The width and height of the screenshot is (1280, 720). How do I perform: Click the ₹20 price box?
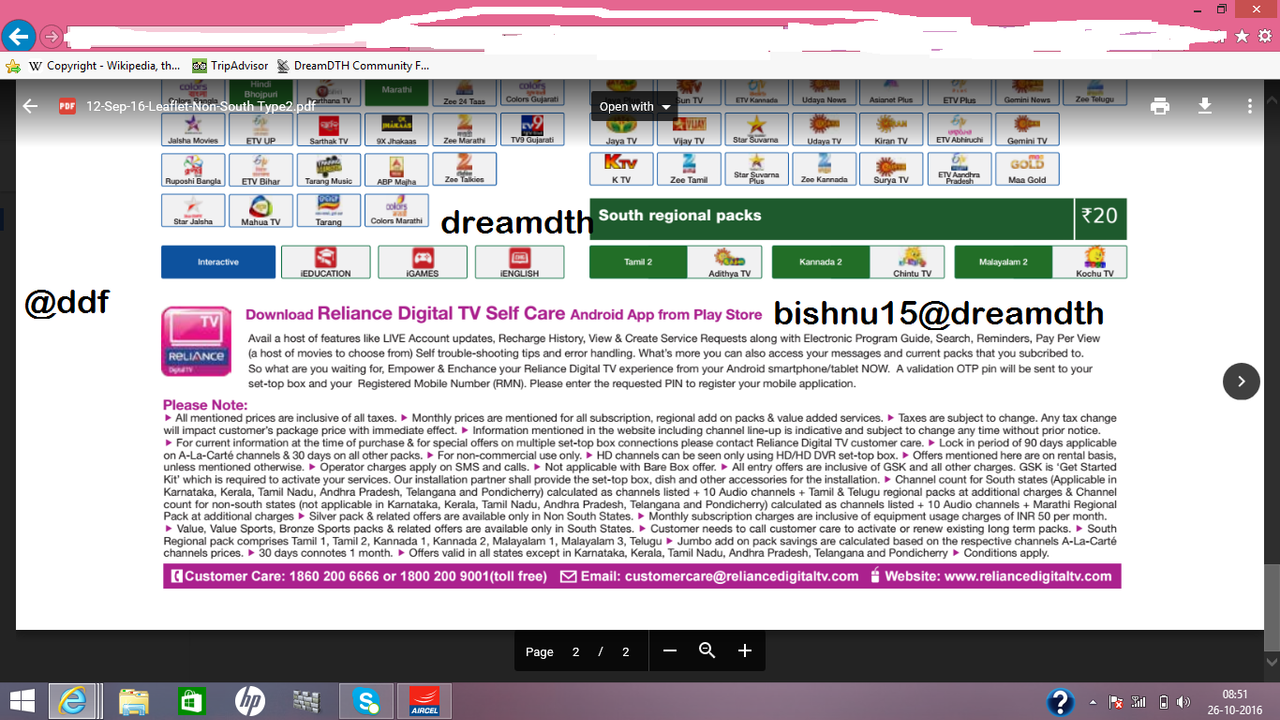pos(1101,219)
